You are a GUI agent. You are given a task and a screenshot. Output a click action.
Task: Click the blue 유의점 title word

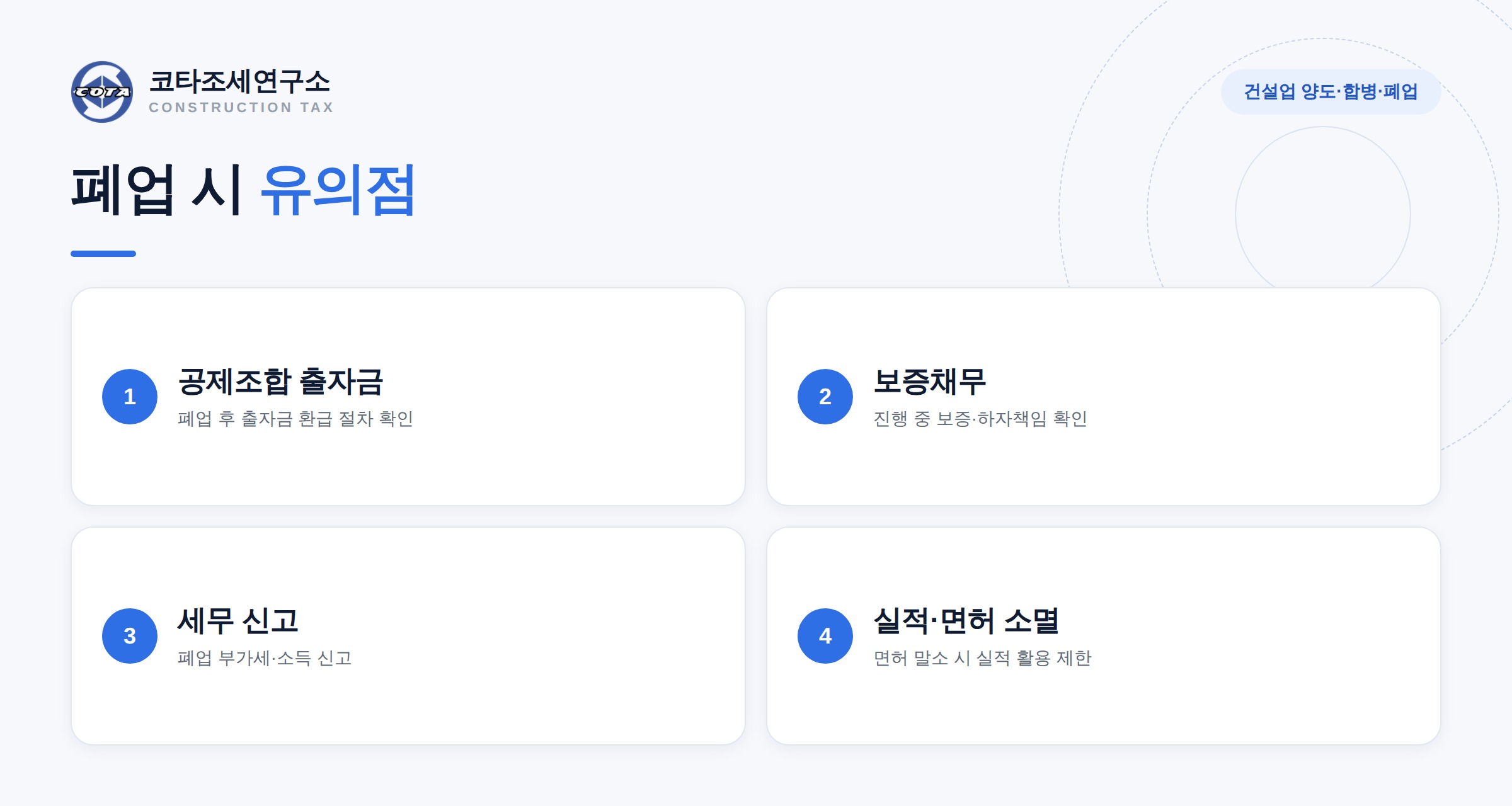[x=338, y=190]
